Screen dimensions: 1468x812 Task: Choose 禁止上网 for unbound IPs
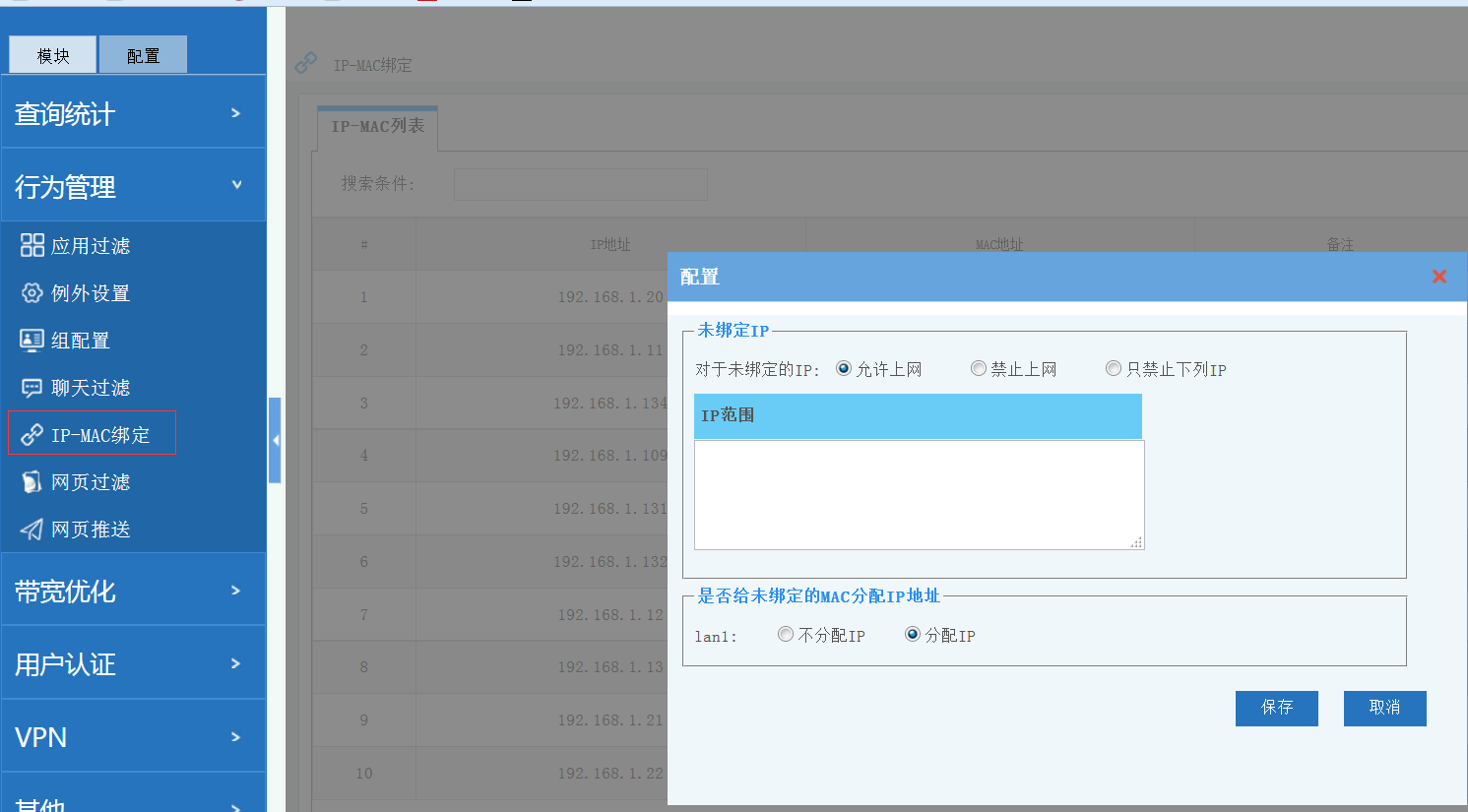[978, 368]
